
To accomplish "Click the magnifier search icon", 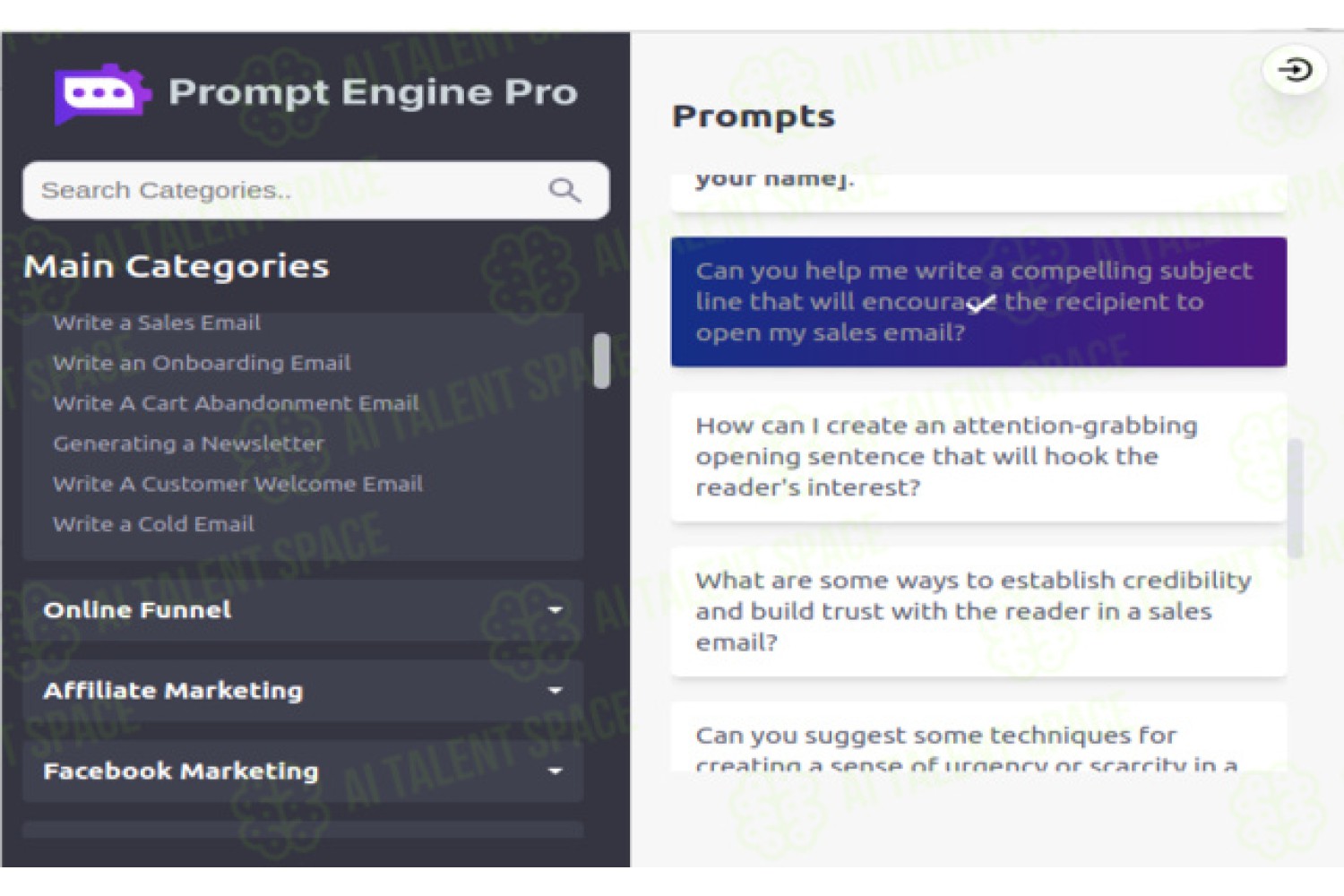I will 564,190.
